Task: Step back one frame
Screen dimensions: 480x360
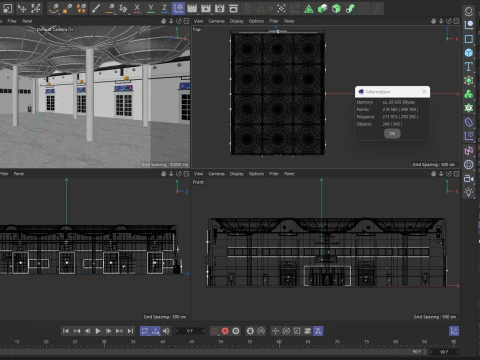Action: pos(87,331)
